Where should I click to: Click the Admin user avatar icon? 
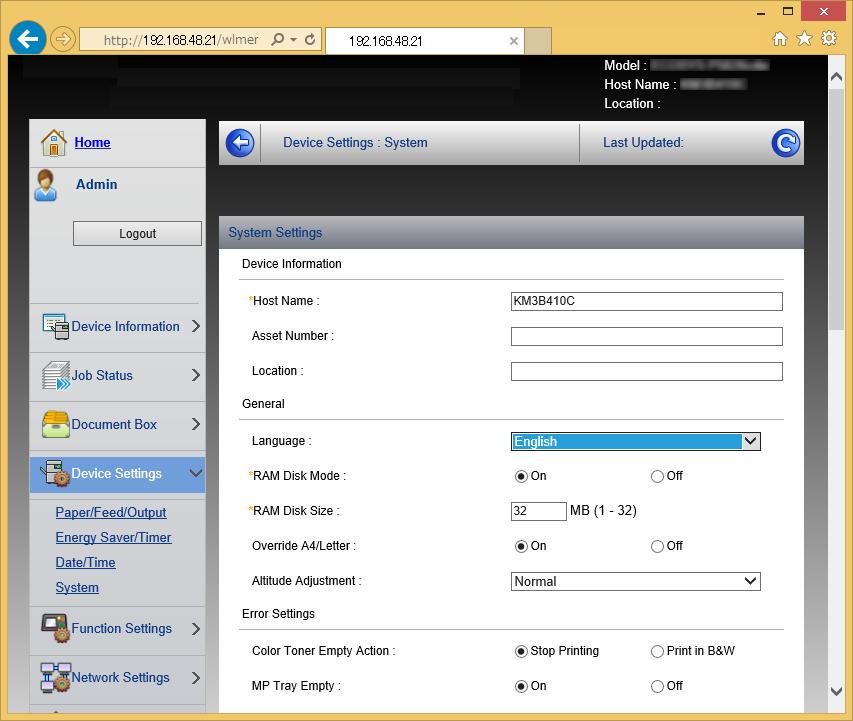[x=46, y=186]
